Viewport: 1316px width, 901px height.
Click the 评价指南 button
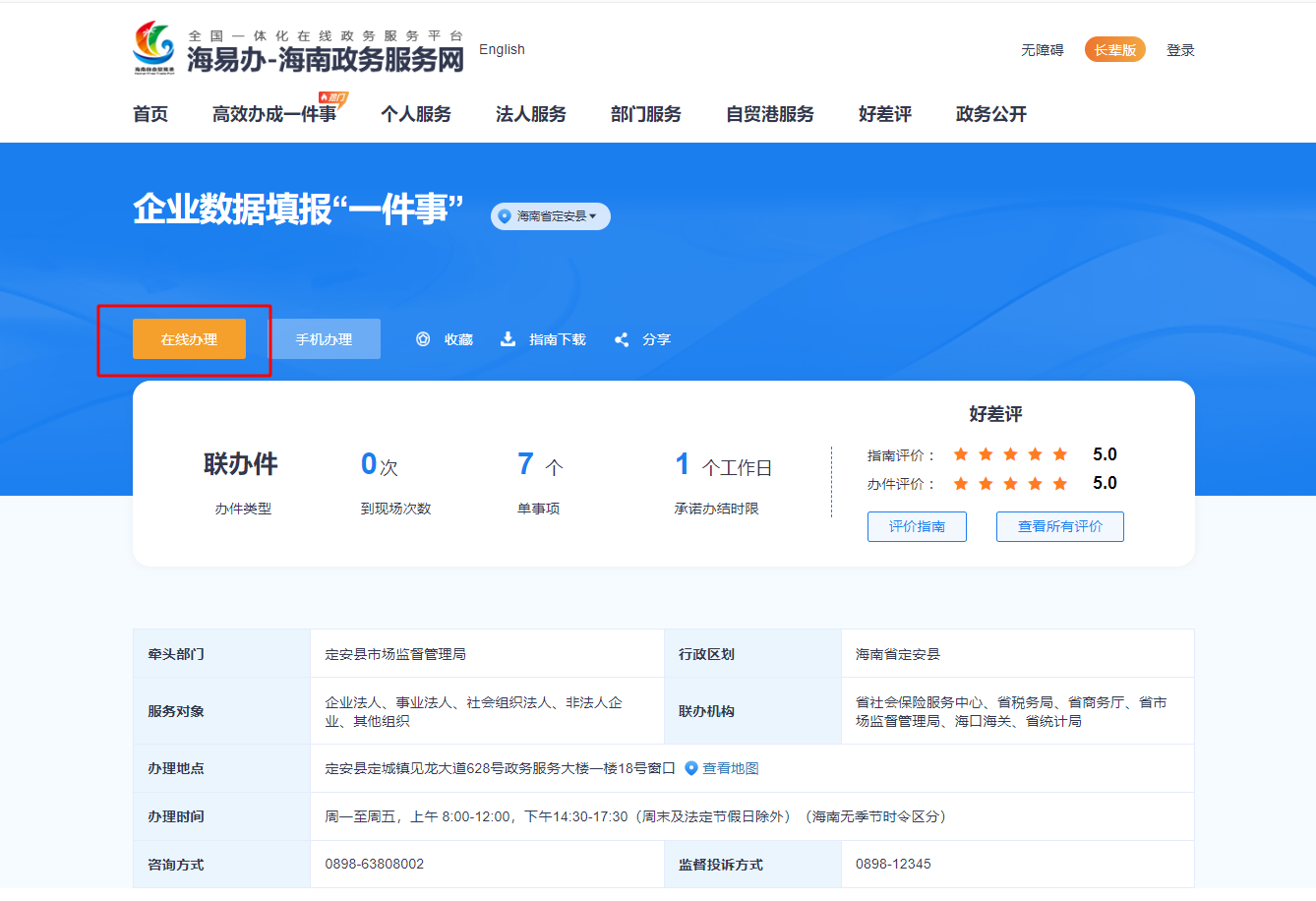(x=917, y=526)
